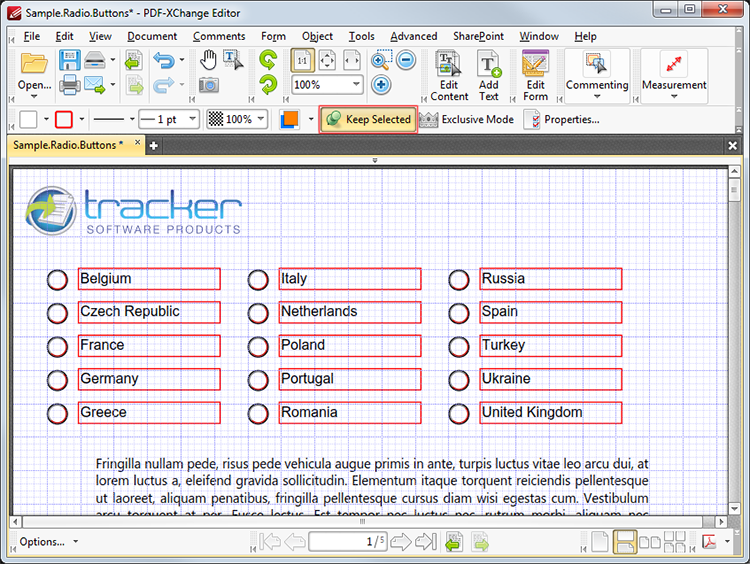The width and height of the screenshot is (750, 564).
Task: Select the Belgium radio button
Action: coord(57,280)
